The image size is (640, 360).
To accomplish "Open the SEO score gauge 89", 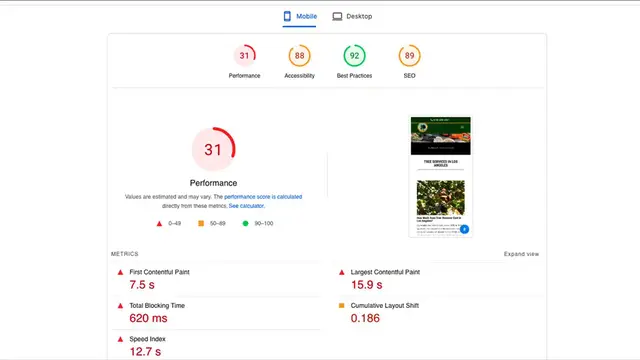I will (409, 56).
